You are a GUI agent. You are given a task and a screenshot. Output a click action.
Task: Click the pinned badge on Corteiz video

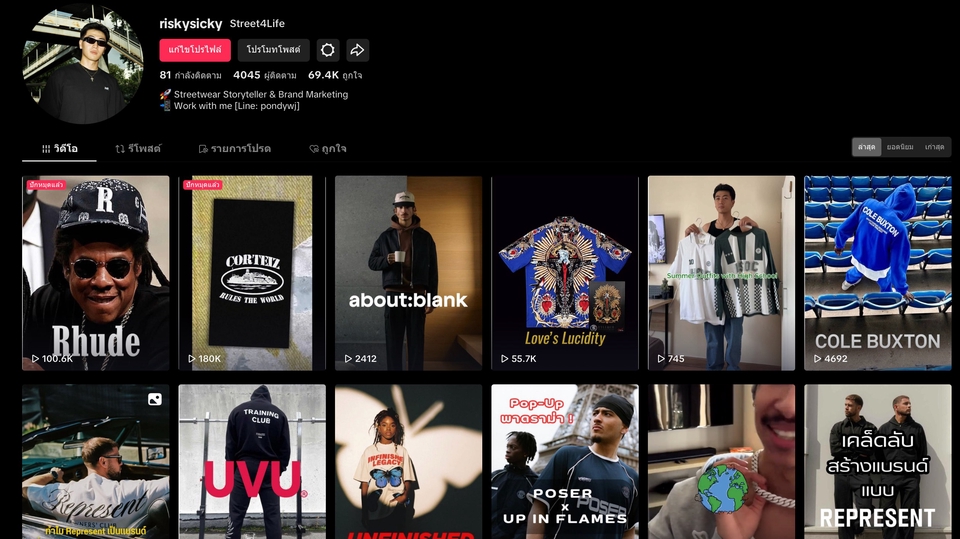(x=202, y=184)
